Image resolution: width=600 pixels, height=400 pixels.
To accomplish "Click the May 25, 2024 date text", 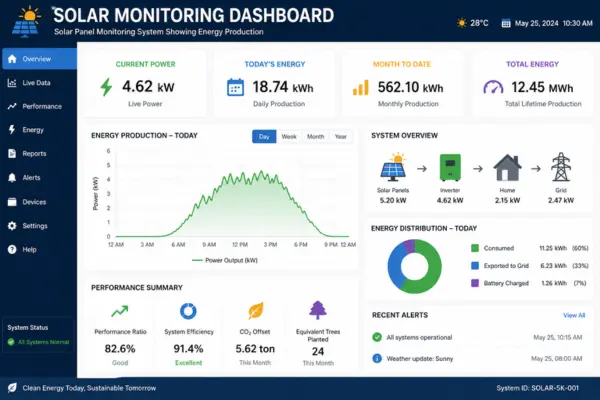I will point(536,23).
